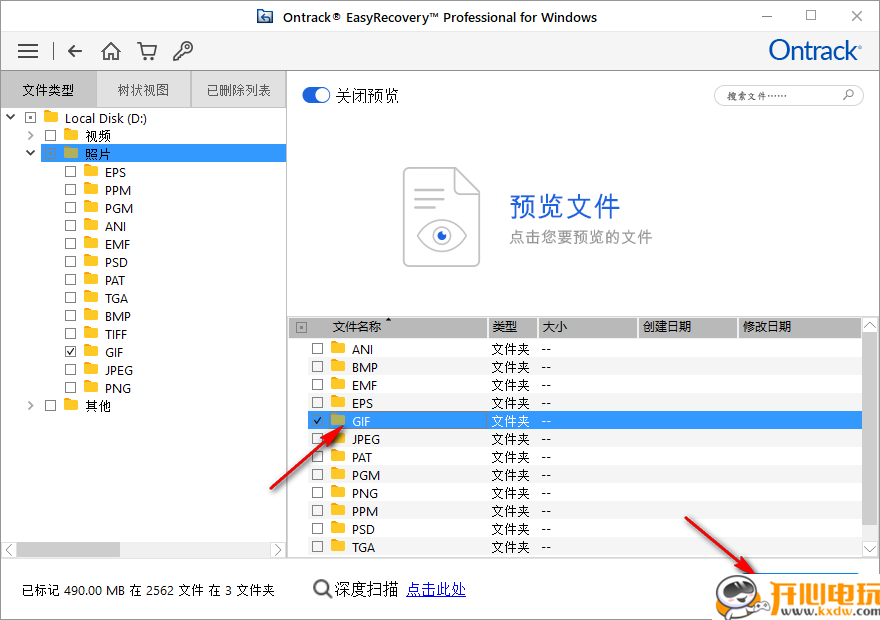Select the PPM row in file list
This screenshot has height=620, width=880.
point(585,511)
